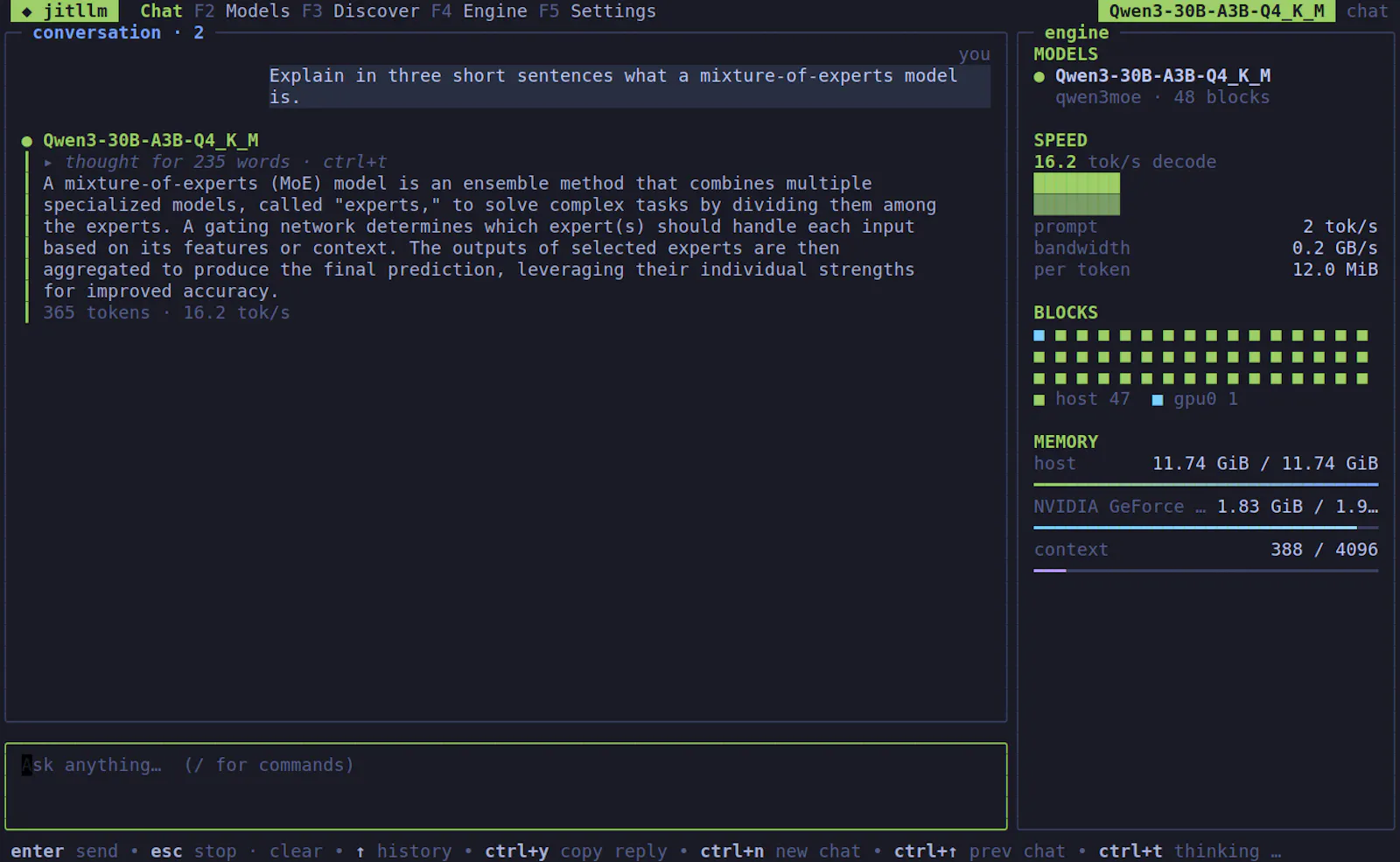This screenshot has width=1400, height=862.
Task: Click the 'enter send' shortcut hint
Action: (x=64, y=851)
